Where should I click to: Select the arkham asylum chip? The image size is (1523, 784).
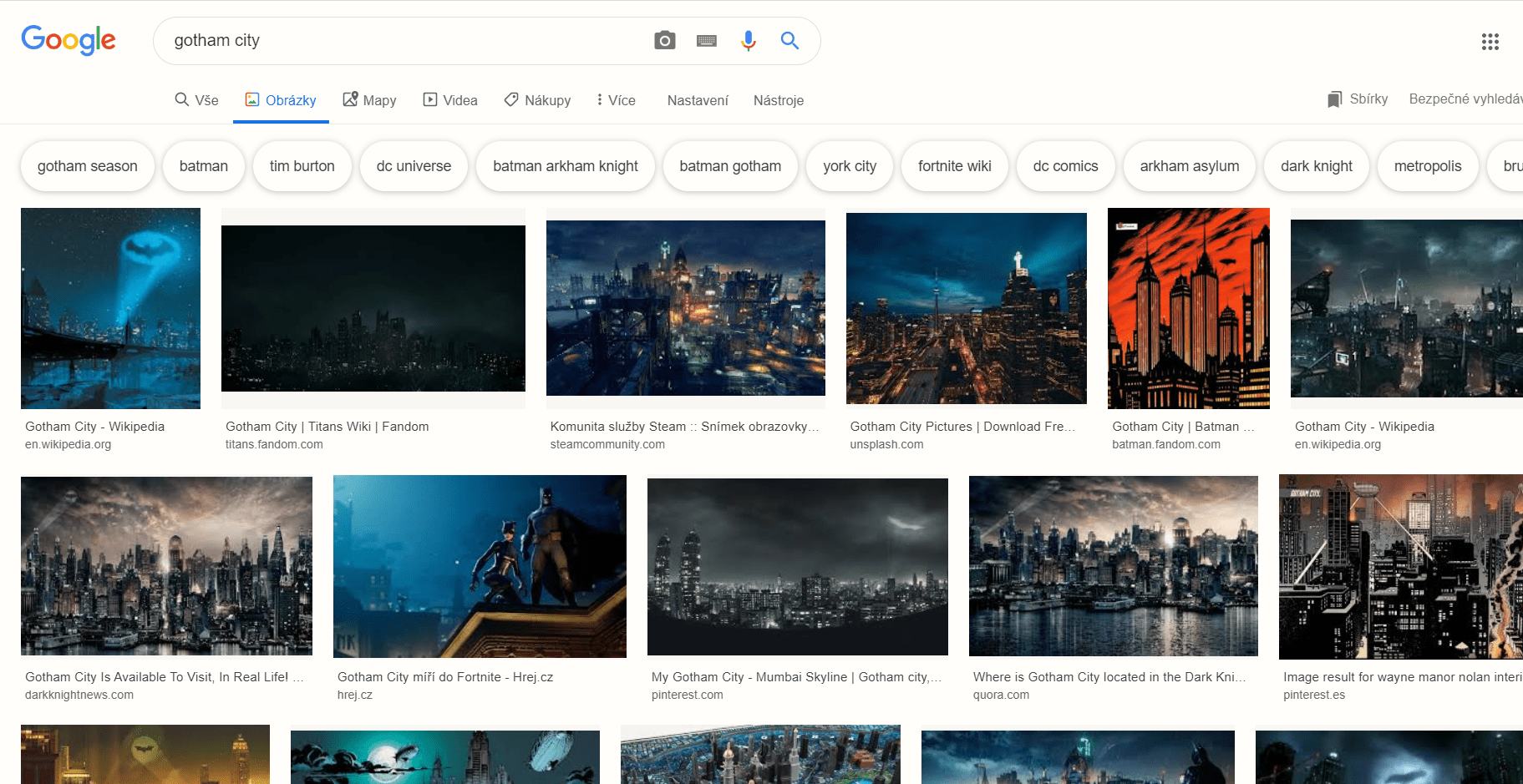[1190, 166]
